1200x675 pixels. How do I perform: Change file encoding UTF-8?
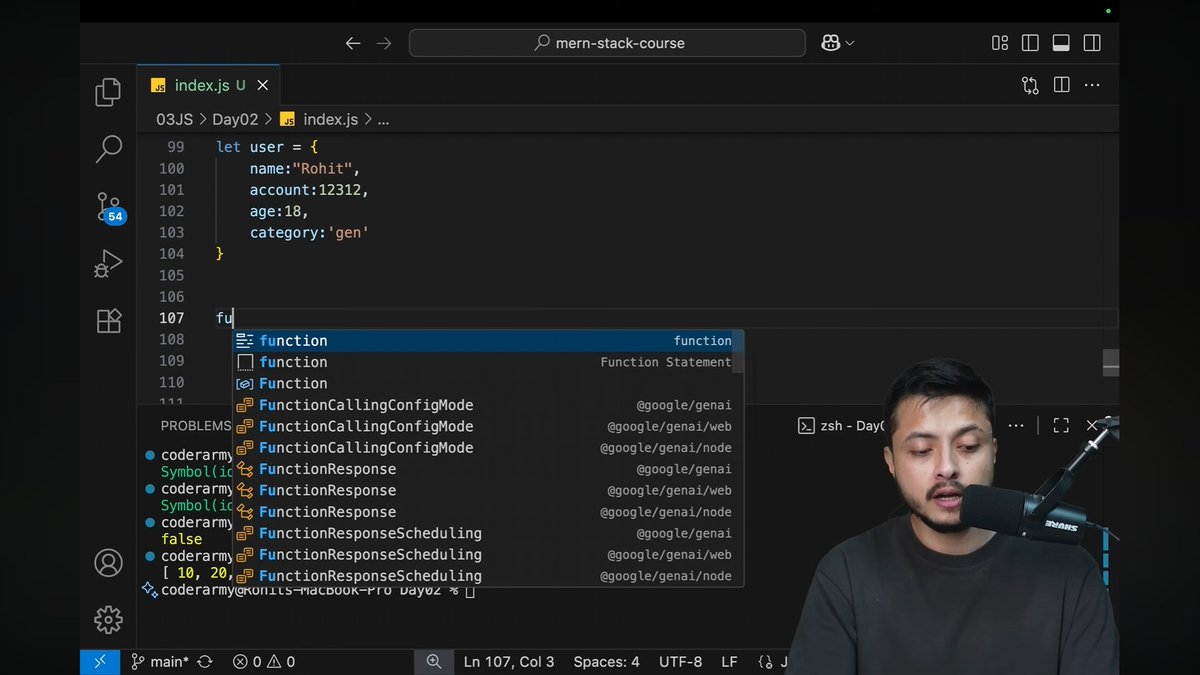(x=680, y=661)
